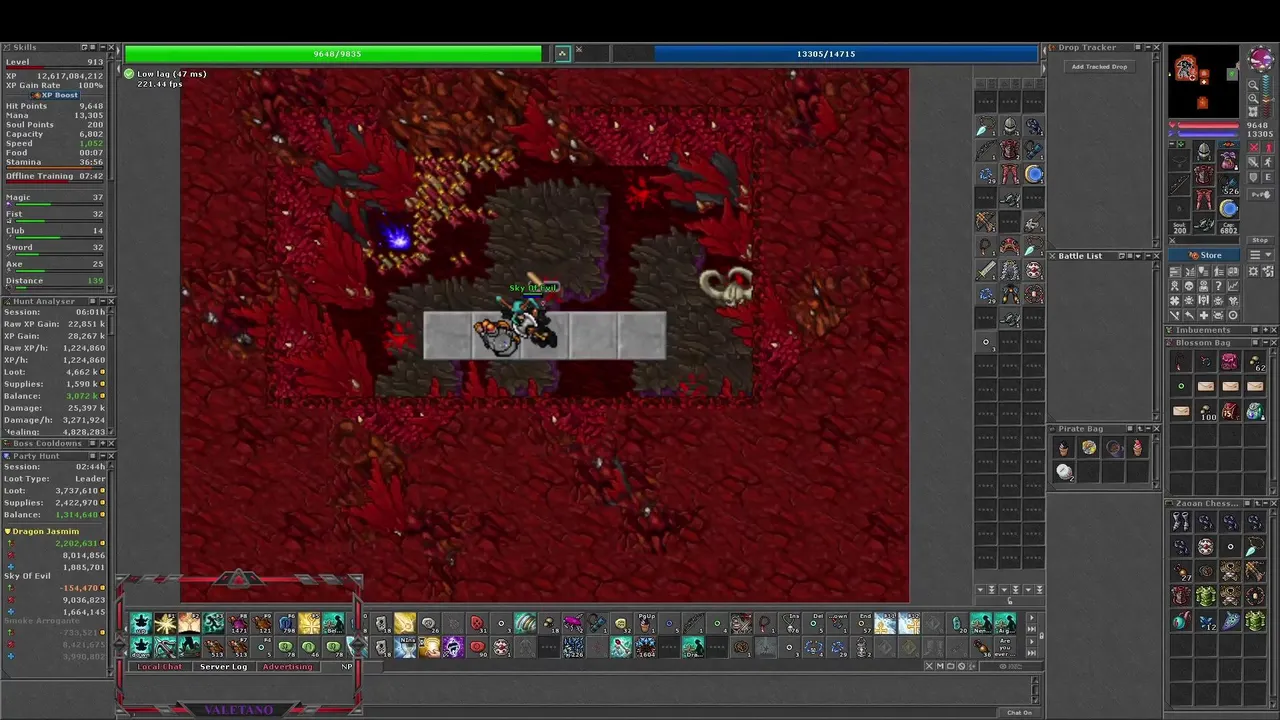
Task: Click the red legs equipment slot
Action: click(1205, 199)
